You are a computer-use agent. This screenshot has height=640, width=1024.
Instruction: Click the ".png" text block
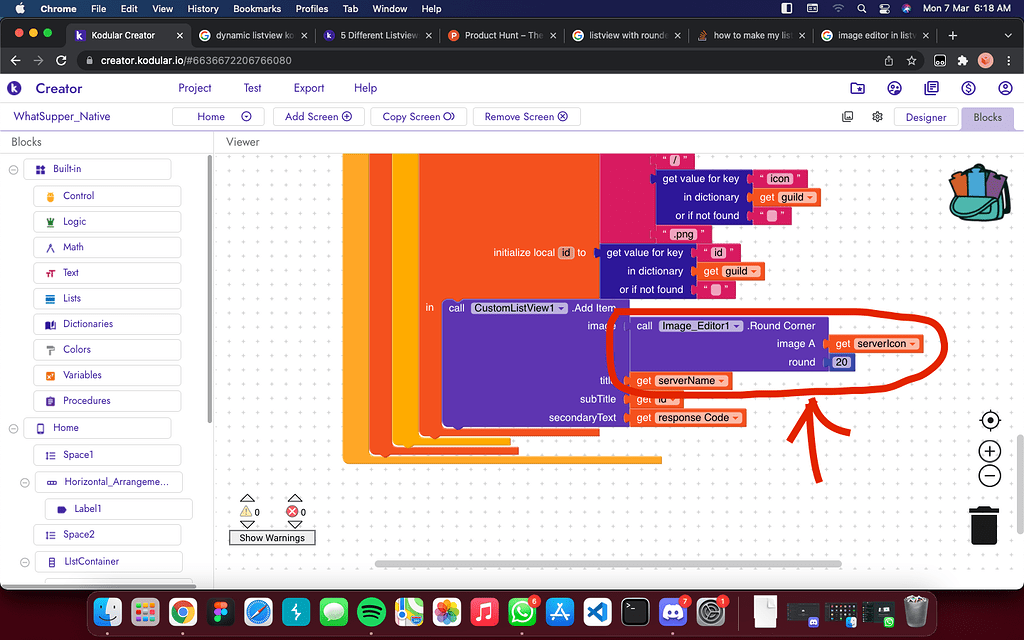(x=682, y=234)
